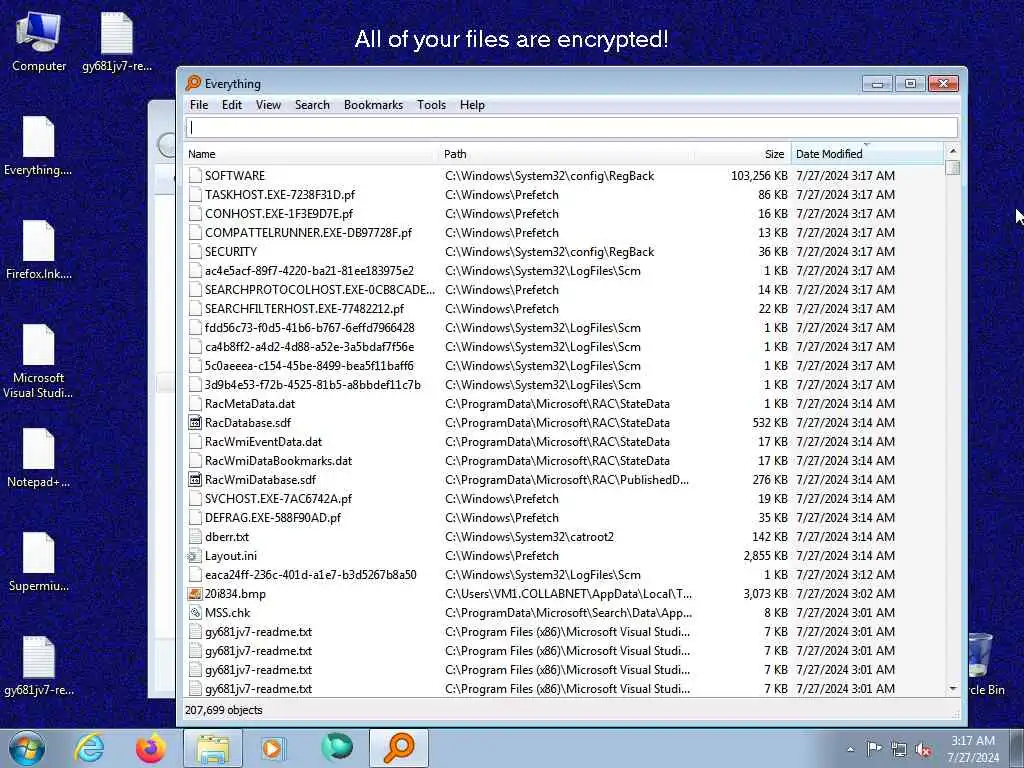Open the View menu
The image size is (1024, 768).
point(268,105)
